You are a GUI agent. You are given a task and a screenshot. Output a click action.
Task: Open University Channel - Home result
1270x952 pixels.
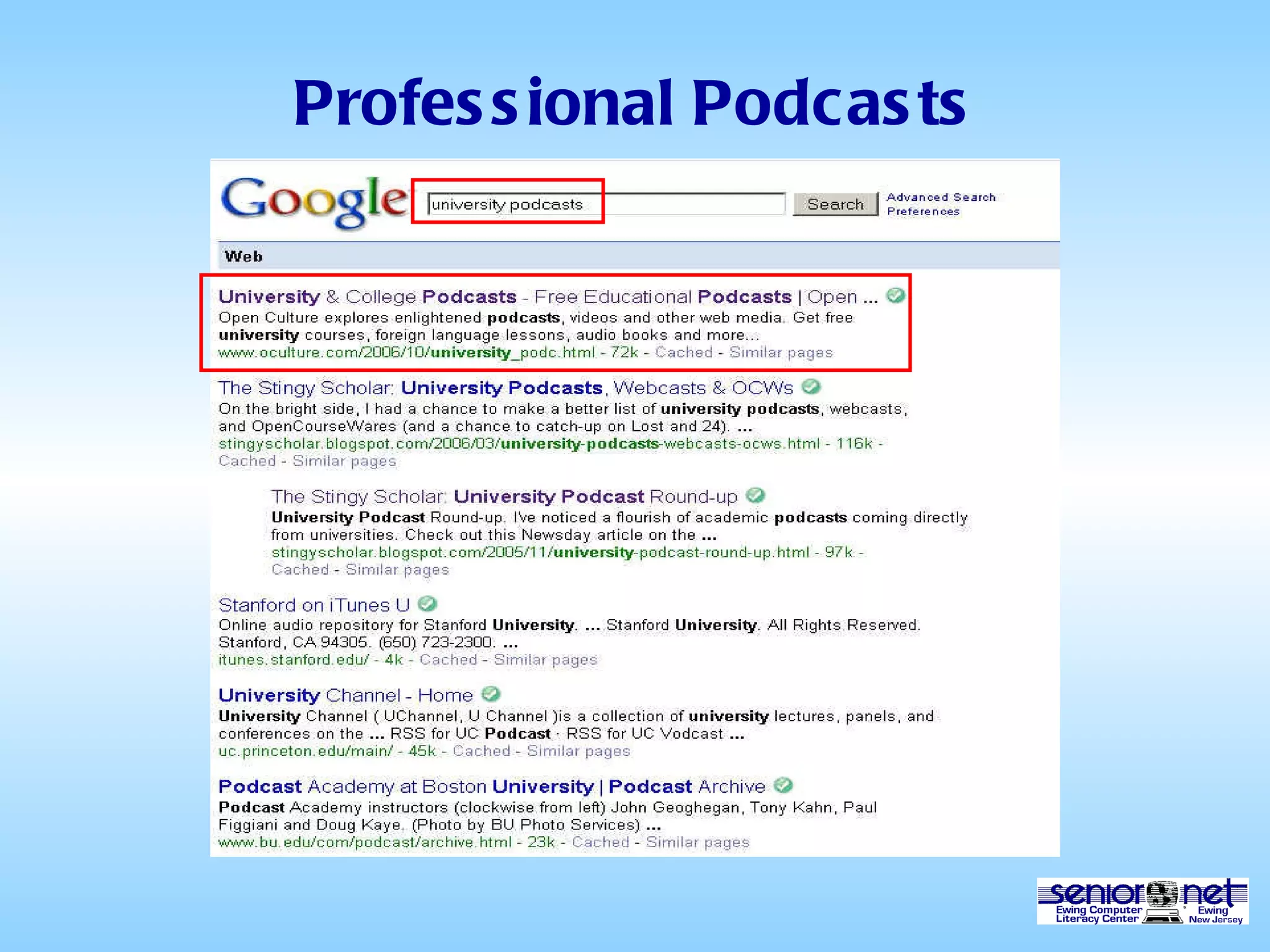(x=345, y=695)
